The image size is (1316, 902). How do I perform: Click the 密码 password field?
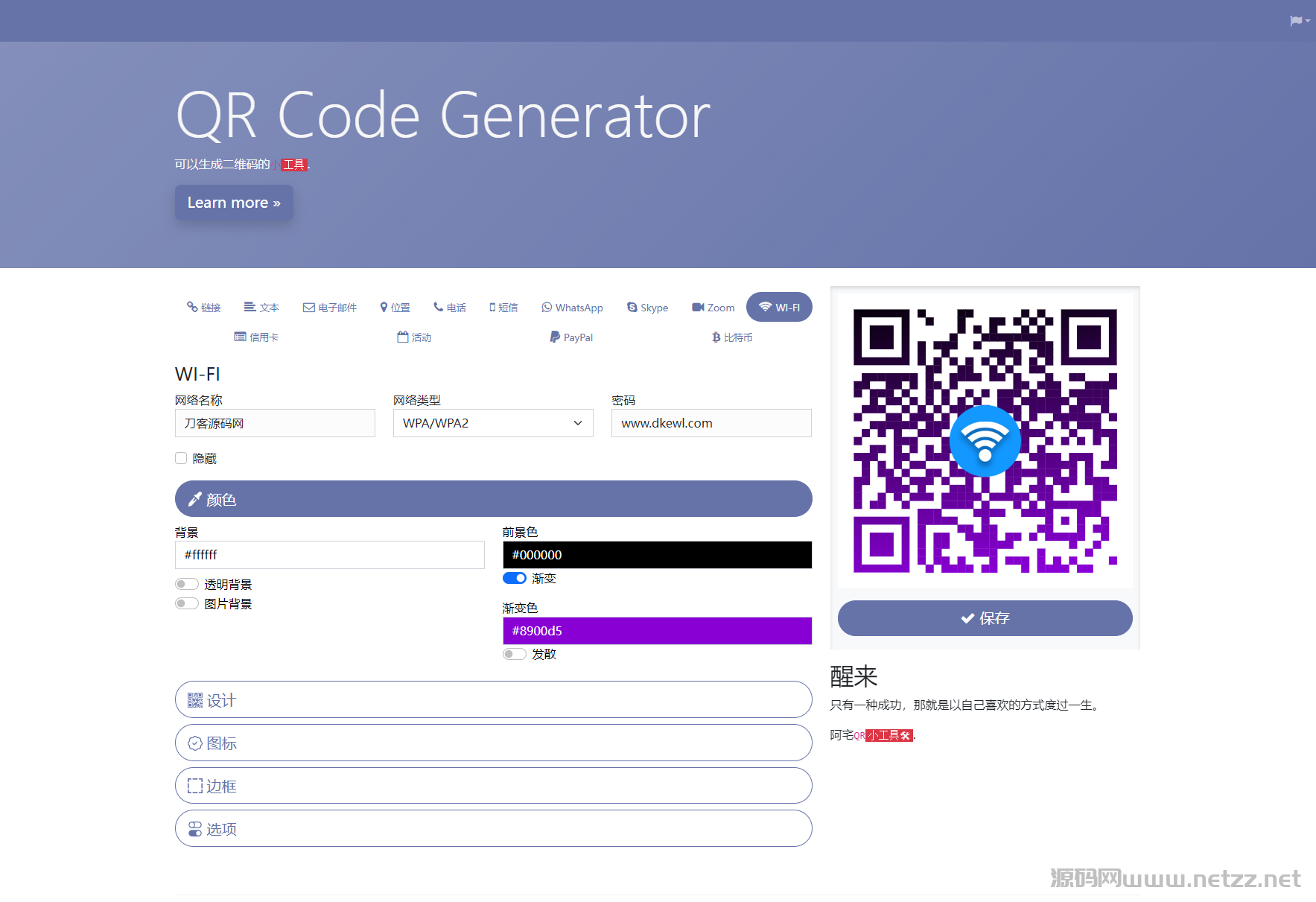coord(711,423)
